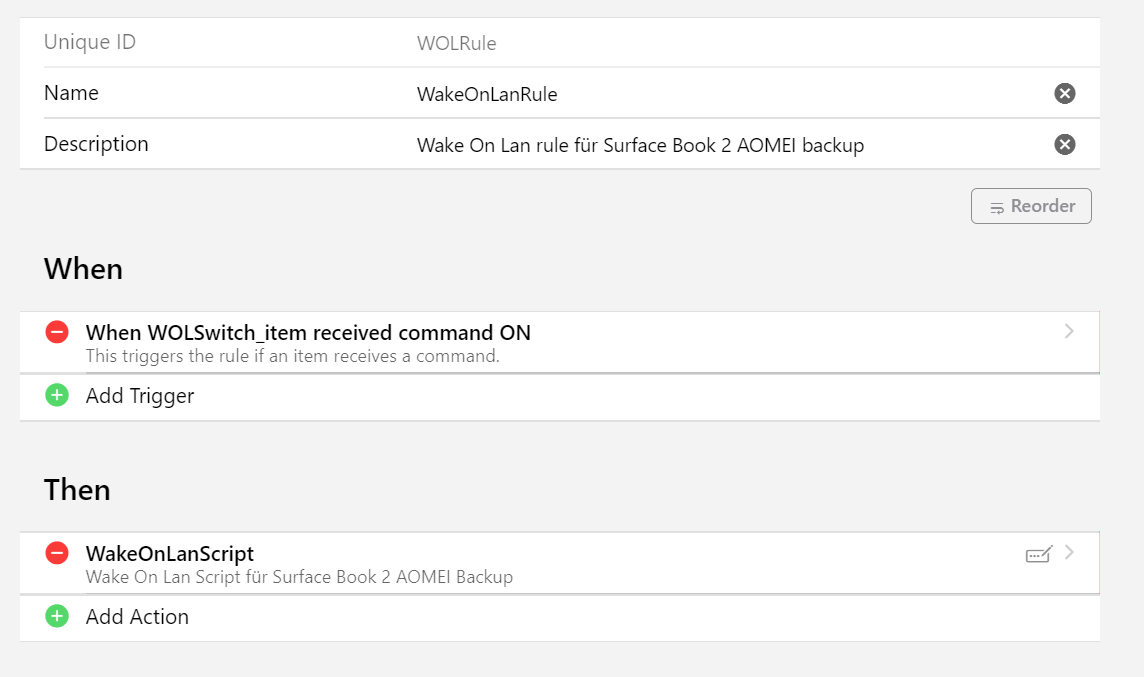The width and height of the screenshot is (1144, 677).
Task: Click green plus icon beside Add Trigger
Action: tap(57, 396)
